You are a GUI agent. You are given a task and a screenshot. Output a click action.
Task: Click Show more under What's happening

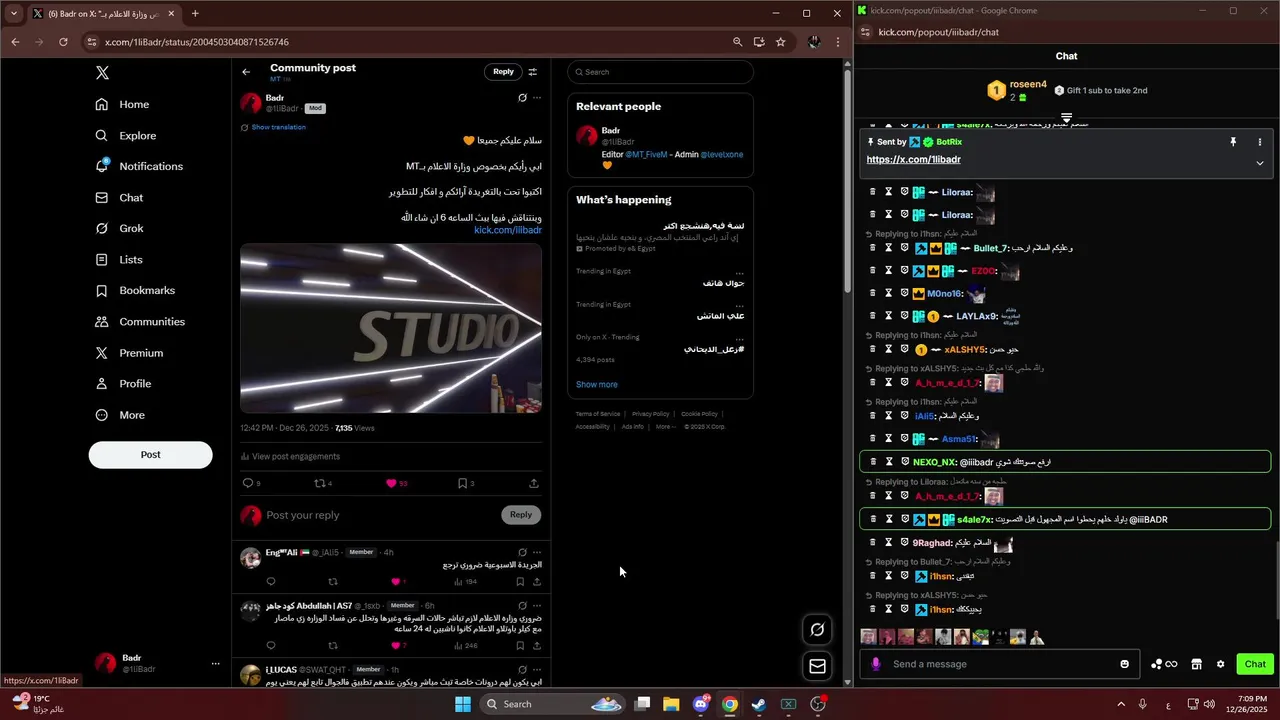tap(597, 384)
